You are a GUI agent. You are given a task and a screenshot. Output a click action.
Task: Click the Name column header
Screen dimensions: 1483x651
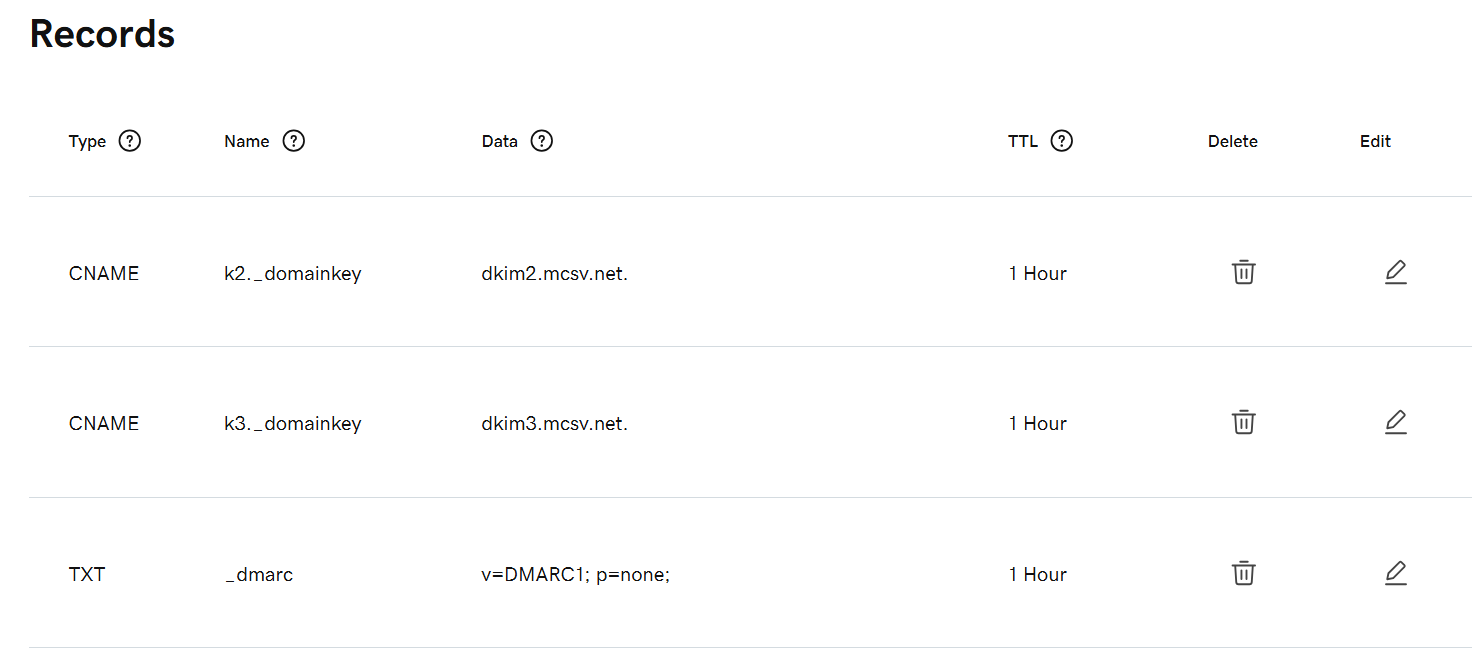point(247,142)
